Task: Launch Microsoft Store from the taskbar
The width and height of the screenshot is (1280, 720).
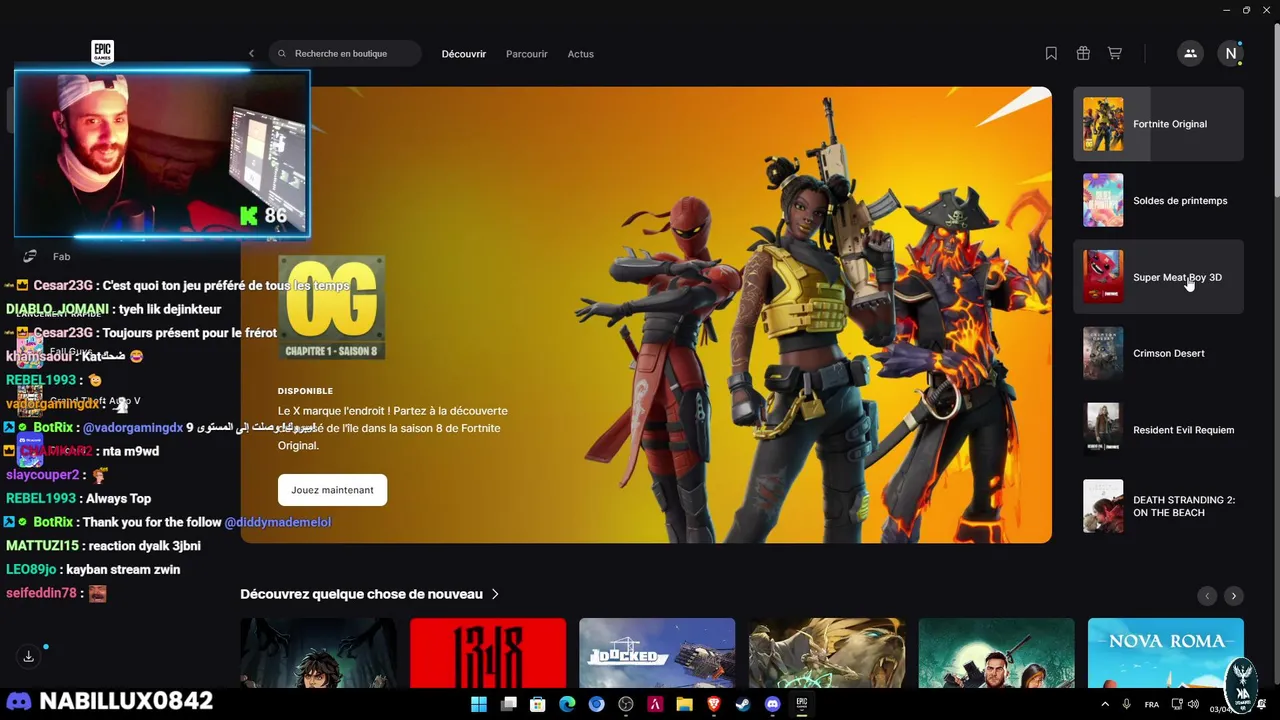Action: point(537,704)
